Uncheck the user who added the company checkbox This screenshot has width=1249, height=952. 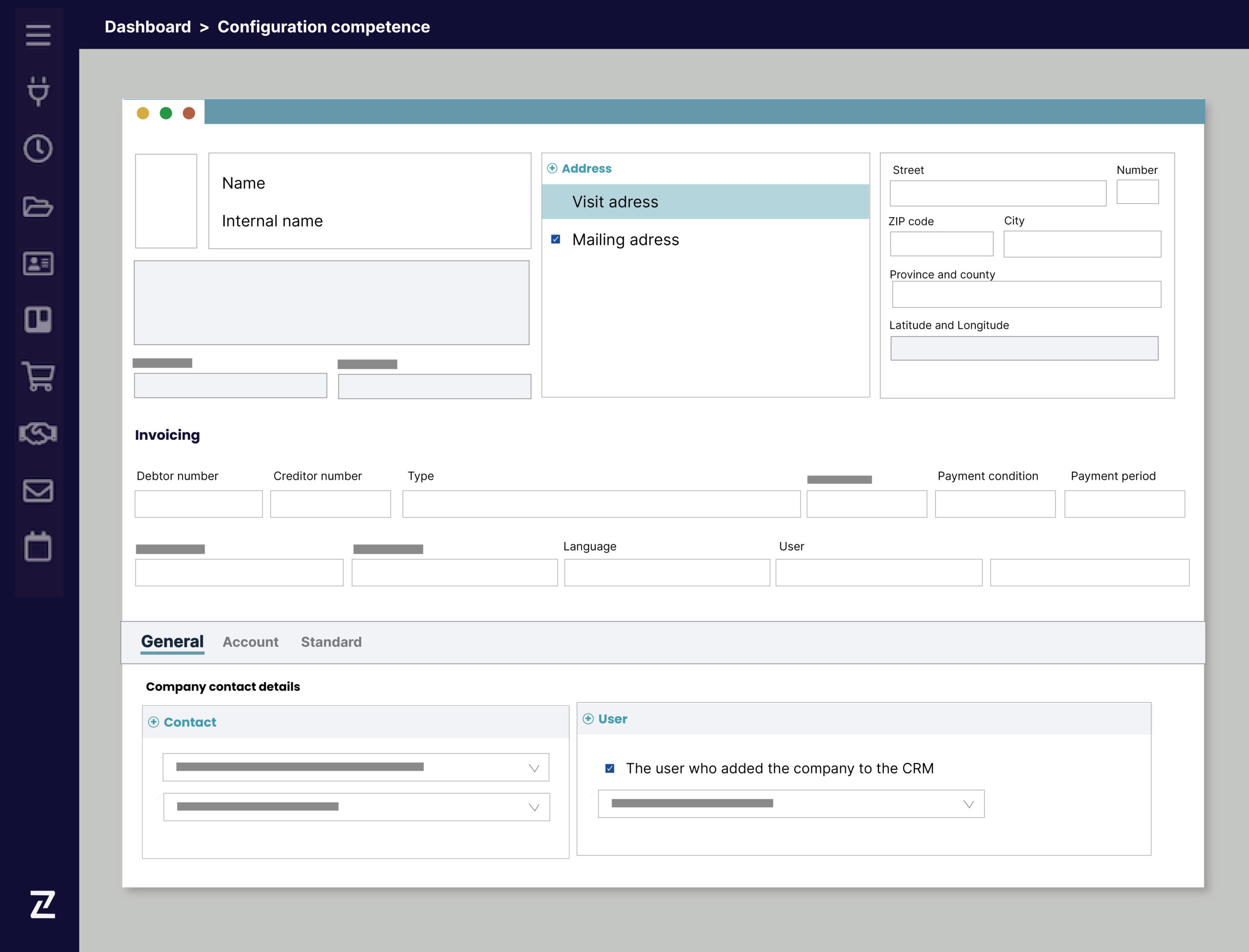[611, 769]
